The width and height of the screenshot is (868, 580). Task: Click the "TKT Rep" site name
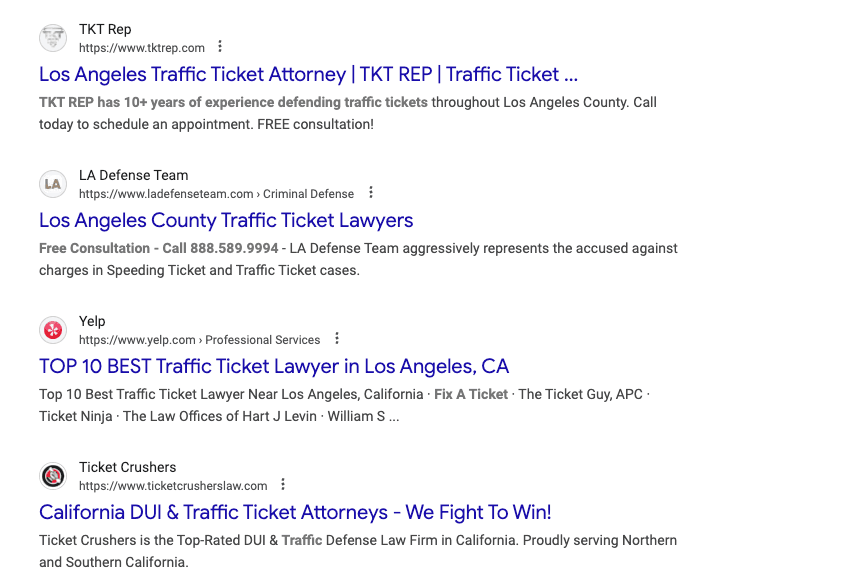(105, 29)
